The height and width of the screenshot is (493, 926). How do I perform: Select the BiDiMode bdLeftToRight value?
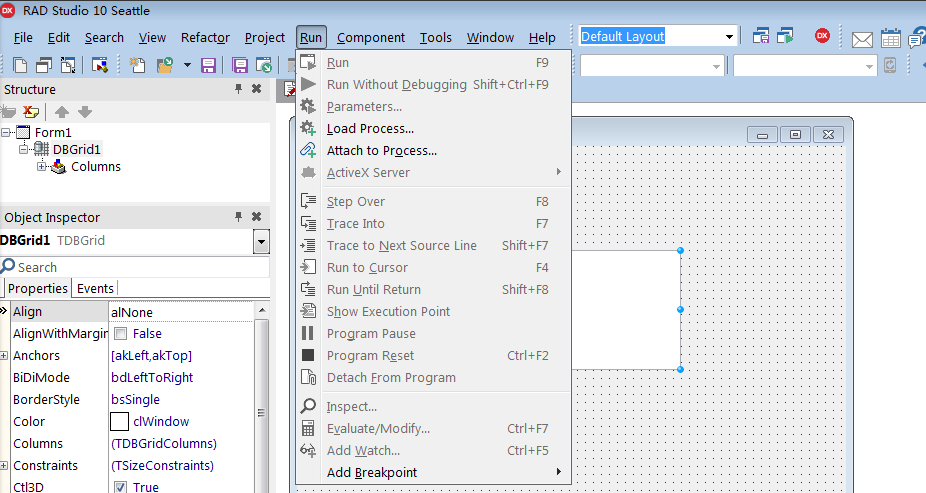click(152, 378)
